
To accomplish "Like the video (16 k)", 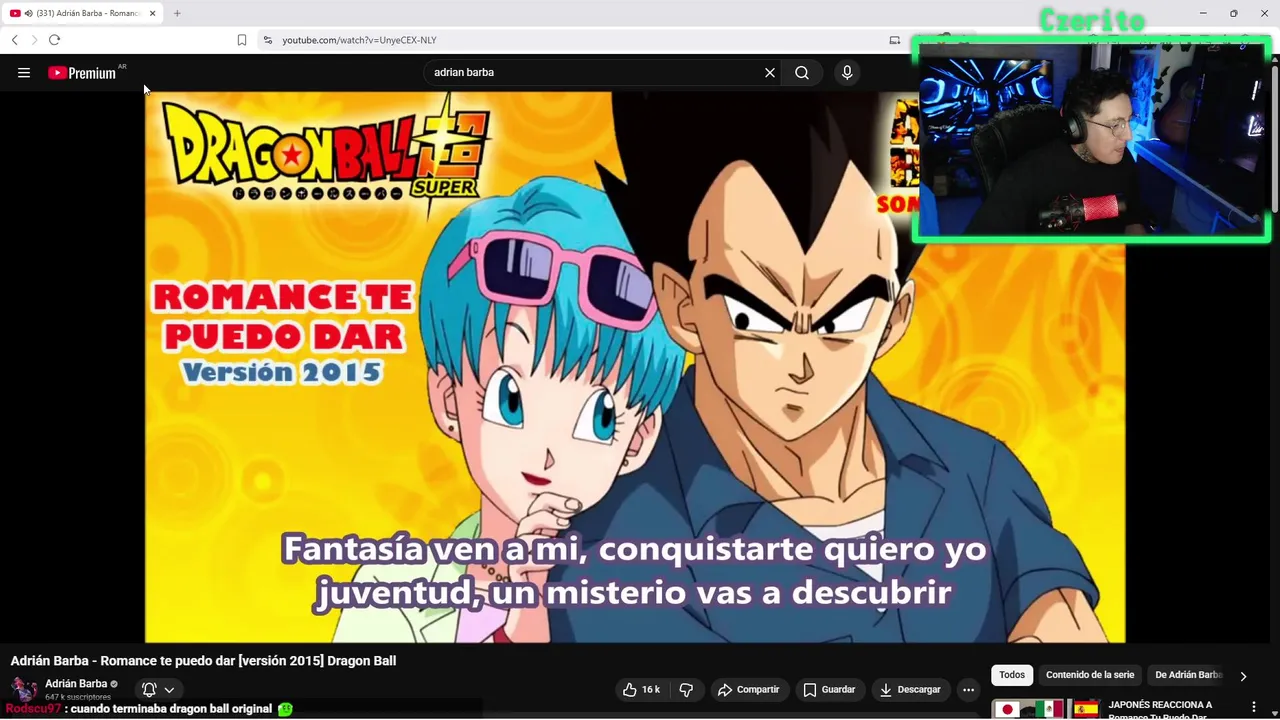I will (x=641, y=689).
